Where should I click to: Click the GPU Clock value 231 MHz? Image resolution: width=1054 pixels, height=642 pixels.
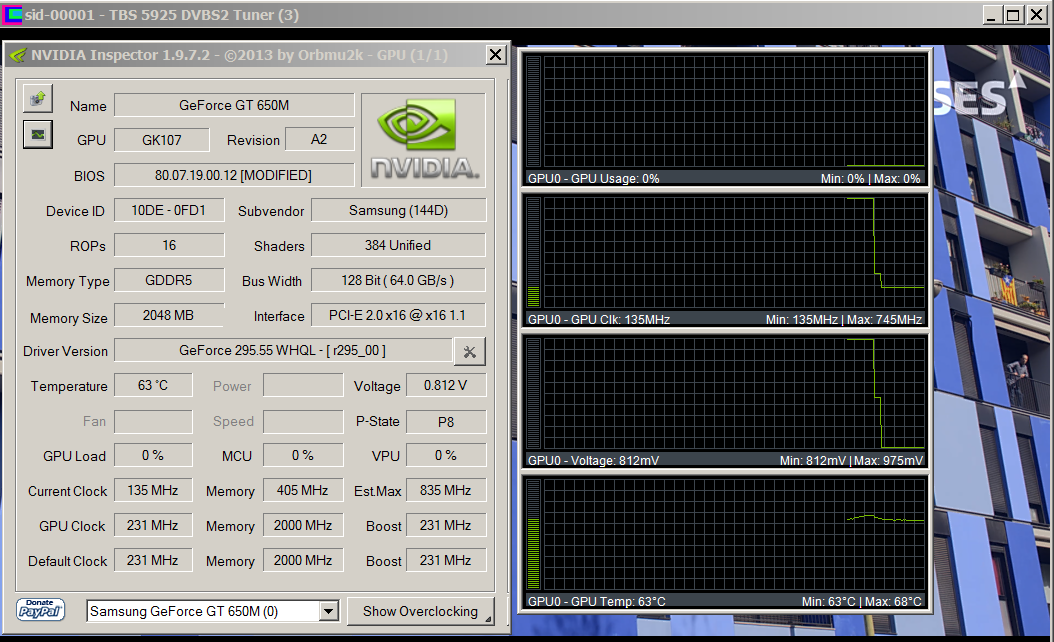coord(153,525)
